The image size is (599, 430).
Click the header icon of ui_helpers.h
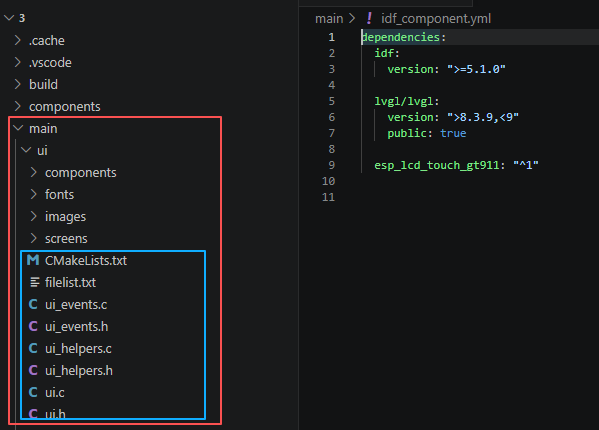[33, 370]
